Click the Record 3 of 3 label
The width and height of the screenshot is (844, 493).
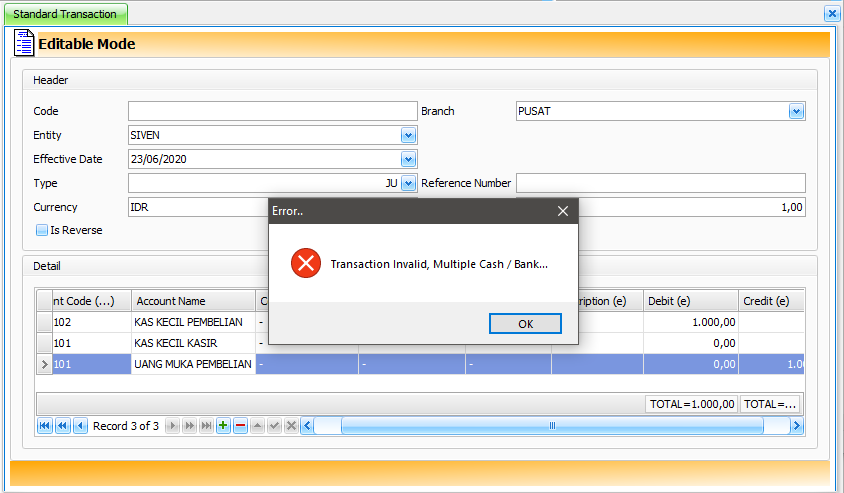(126, 426)
